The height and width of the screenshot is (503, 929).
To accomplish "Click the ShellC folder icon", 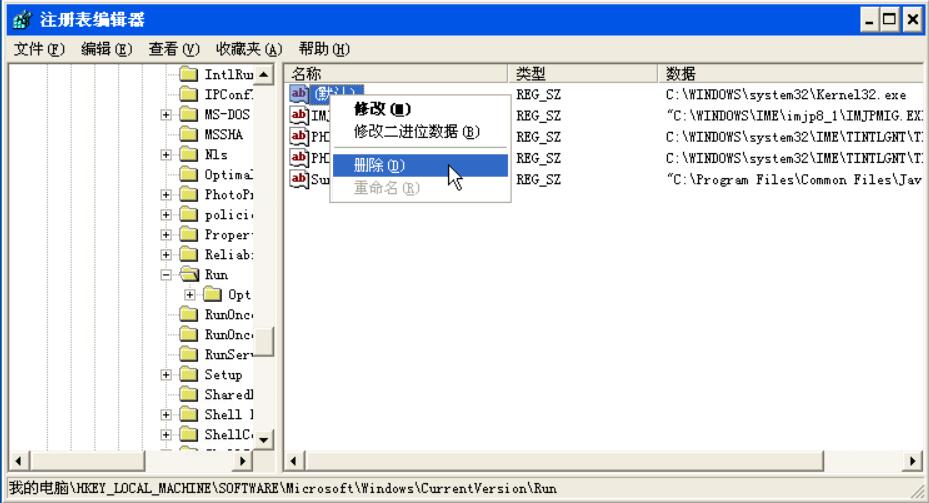I will point(188,434).
